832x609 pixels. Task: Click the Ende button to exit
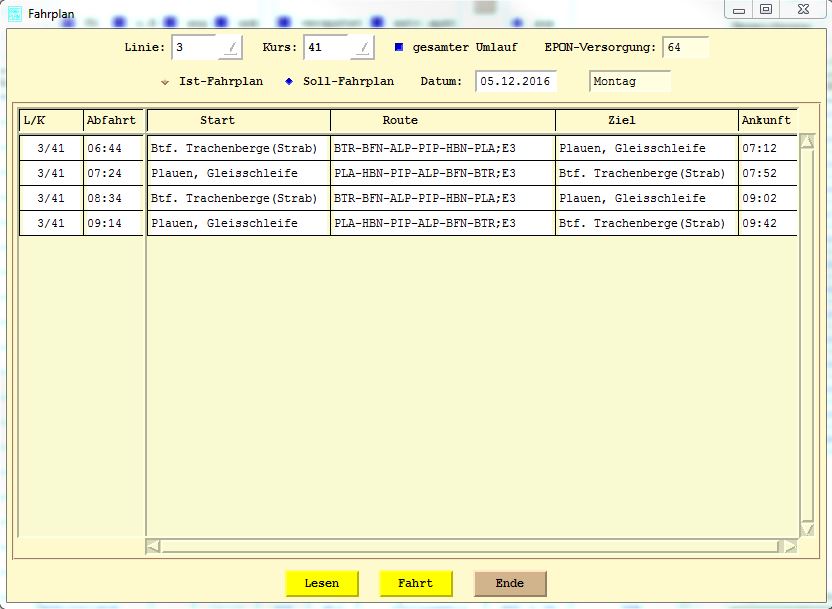[510, 583]
